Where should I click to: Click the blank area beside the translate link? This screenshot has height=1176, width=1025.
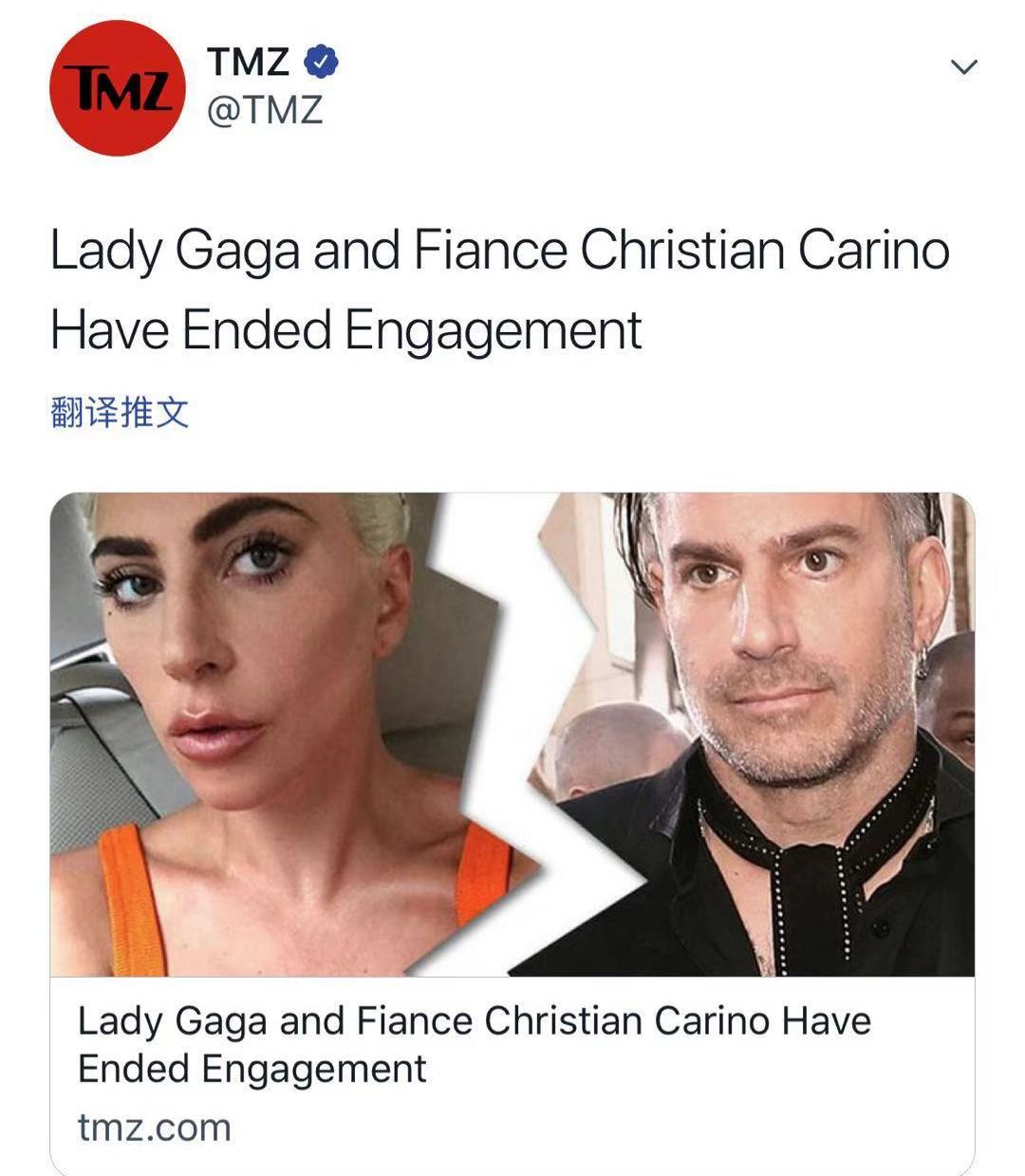pos(588,413)
